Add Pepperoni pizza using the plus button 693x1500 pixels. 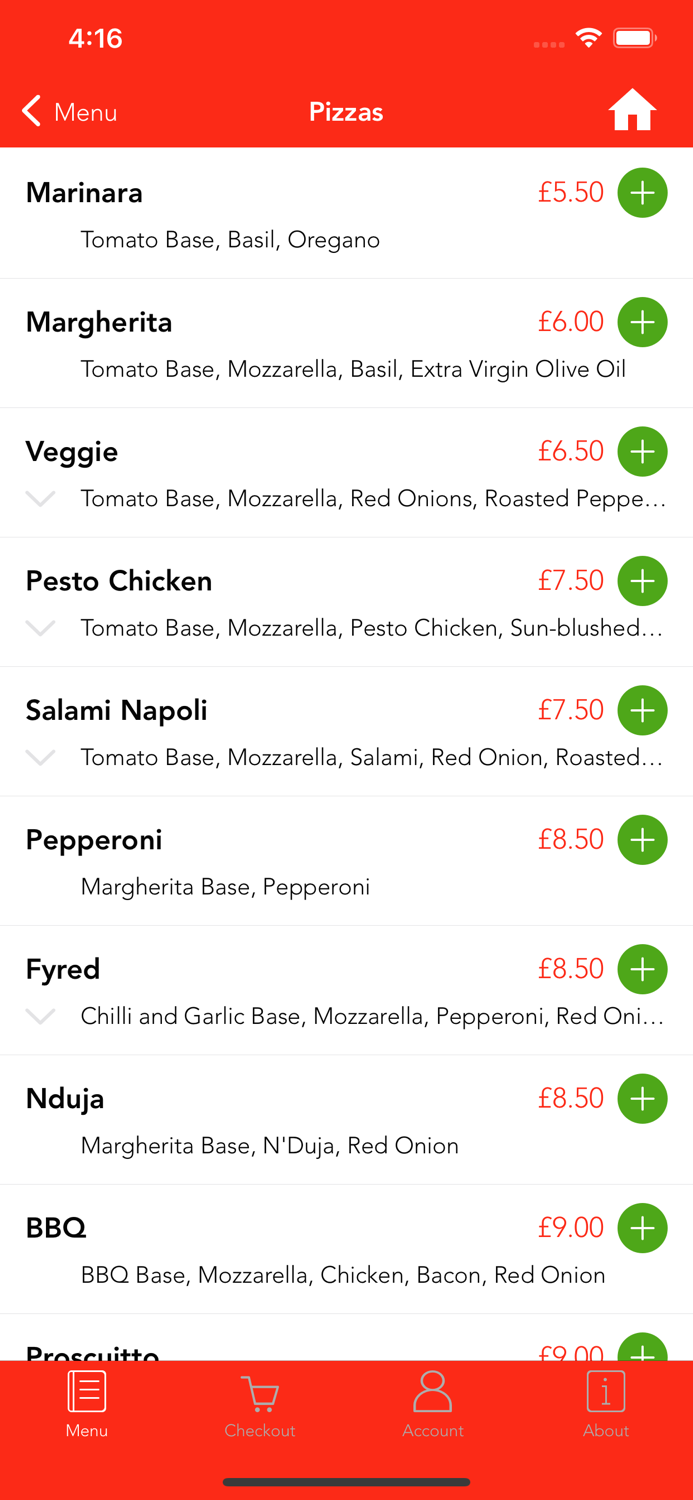coord(643,840)
